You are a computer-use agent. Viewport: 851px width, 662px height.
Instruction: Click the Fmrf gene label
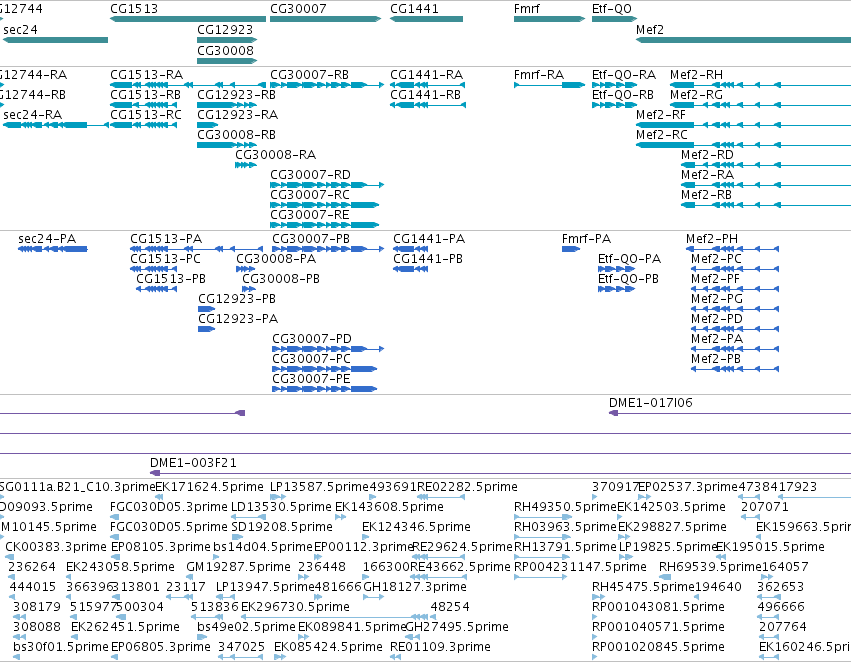point(526,9)
